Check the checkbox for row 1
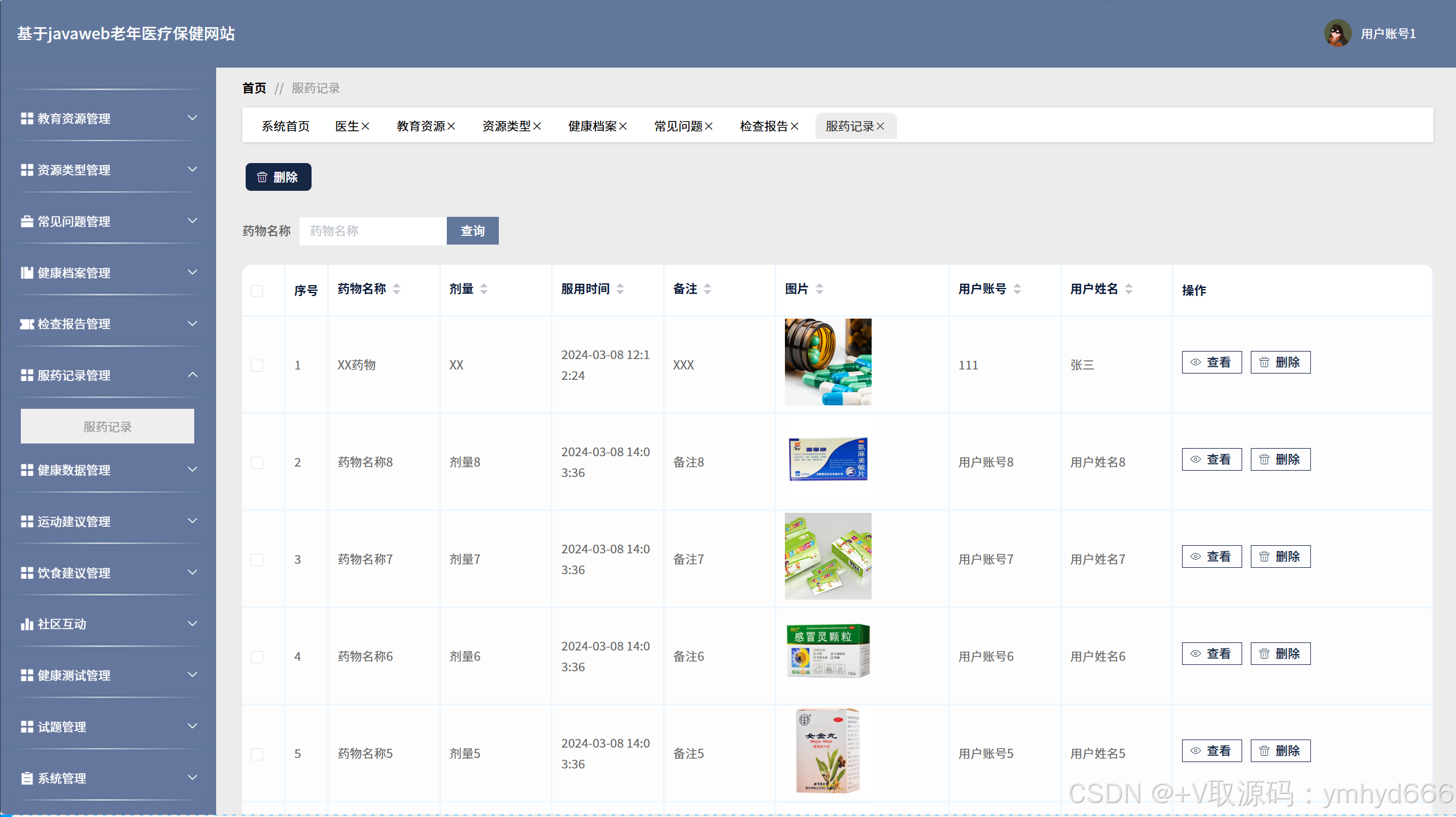The width and height of the screenshot is (1456, 817). point(257,365)
